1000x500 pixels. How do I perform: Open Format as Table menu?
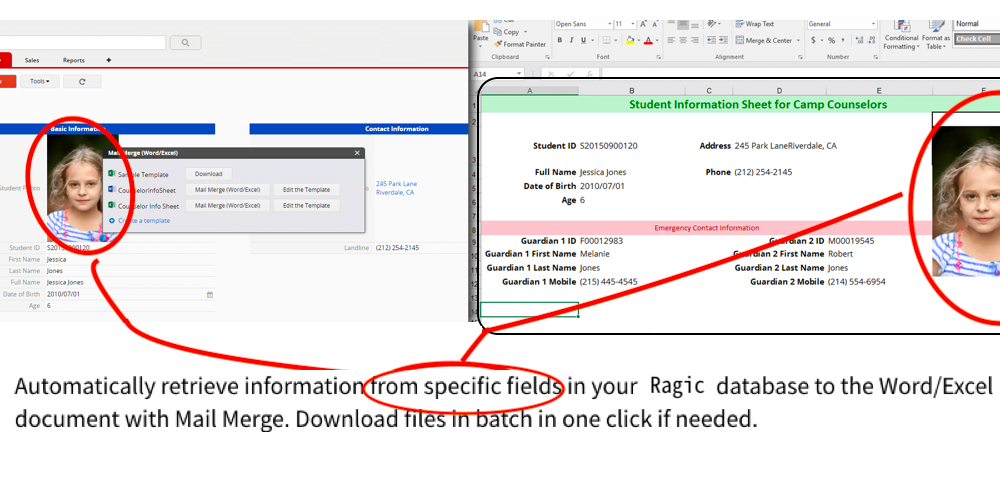tap(936, 35)
